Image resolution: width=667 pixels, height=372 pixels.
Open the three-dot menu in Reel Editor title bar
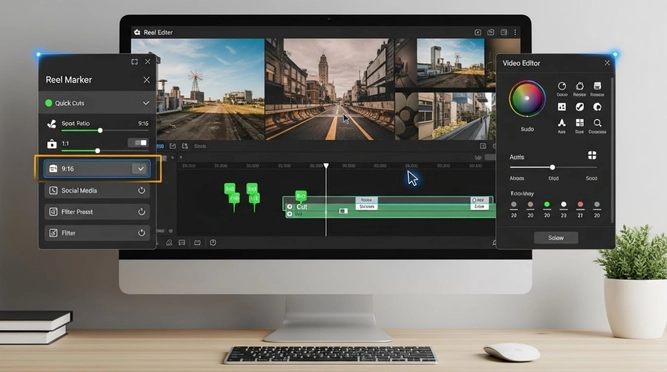click(515, 32)
